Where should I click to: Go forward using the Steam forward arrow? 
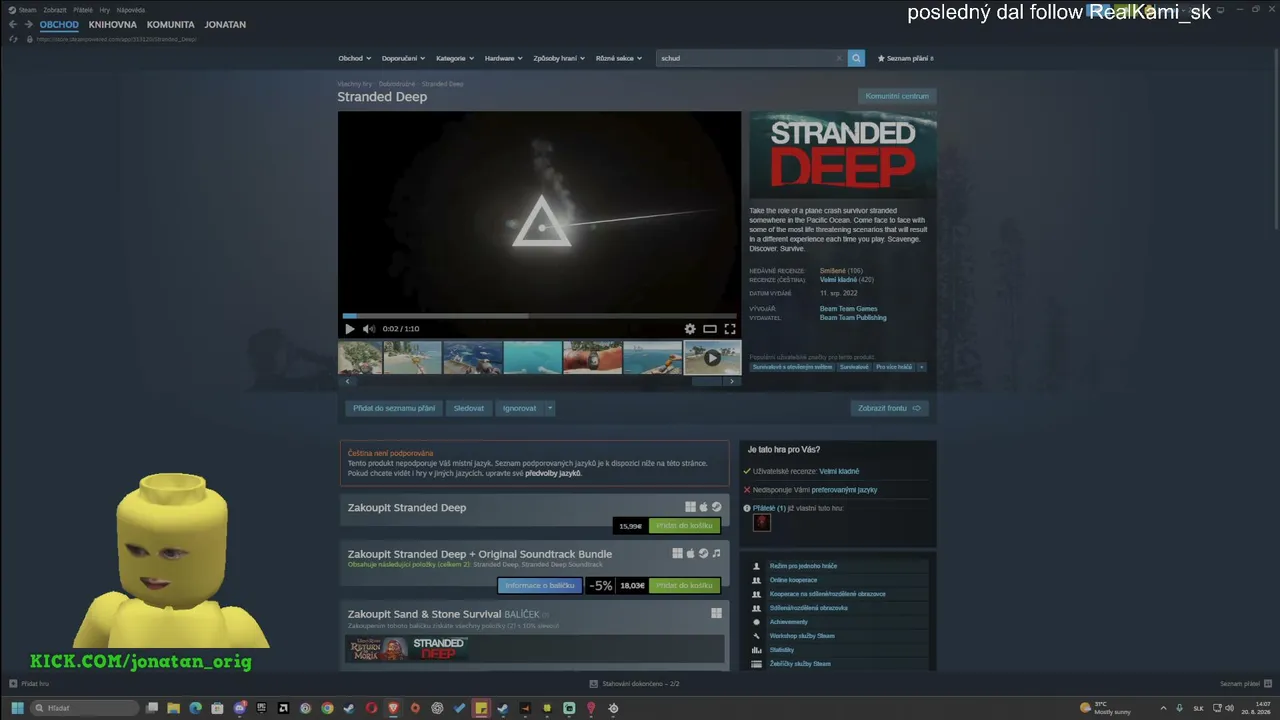tap(29, 24)
